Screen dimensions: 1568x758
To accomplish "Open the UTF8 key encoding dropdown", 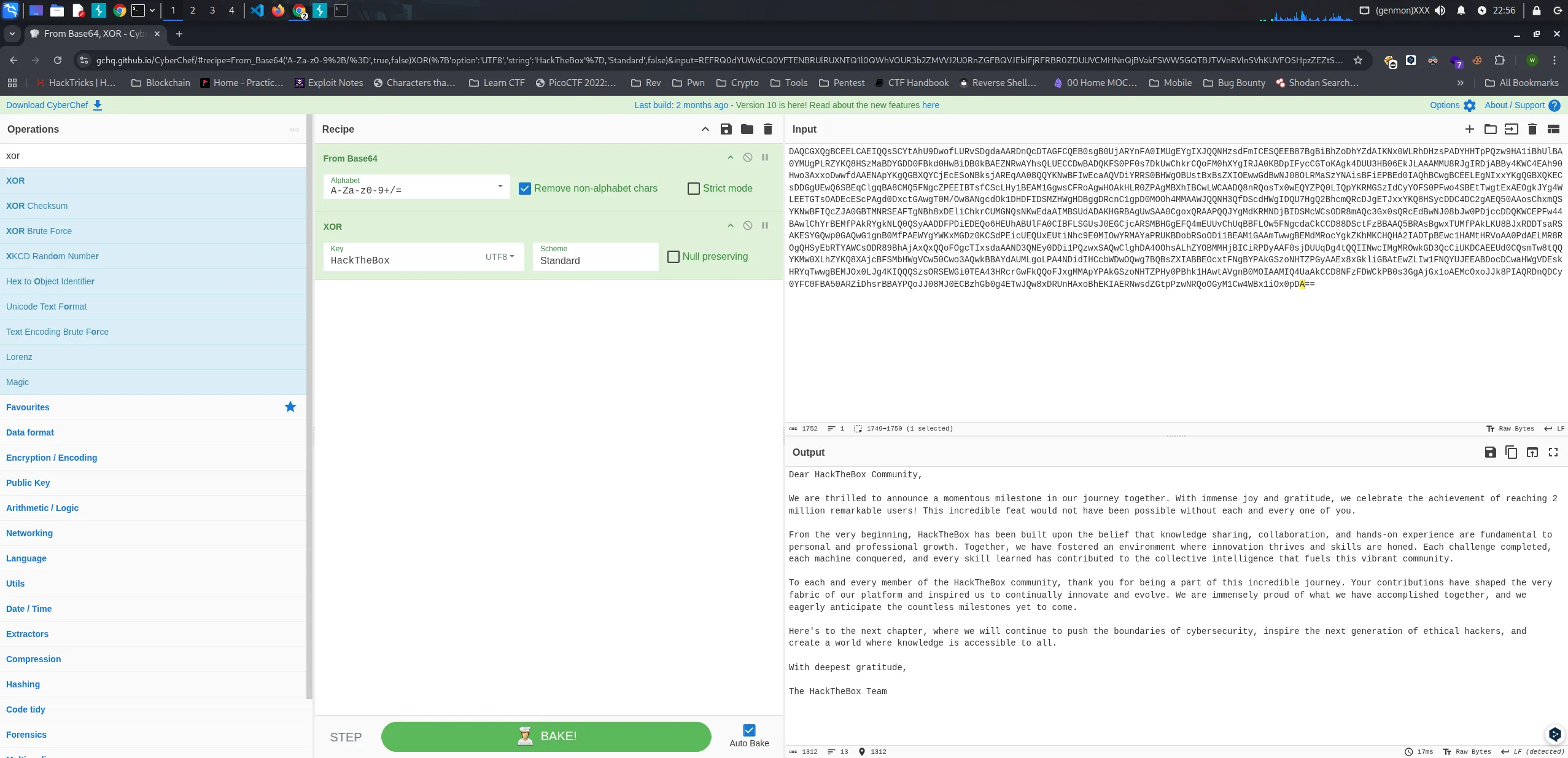I will [x=500, y=257].
